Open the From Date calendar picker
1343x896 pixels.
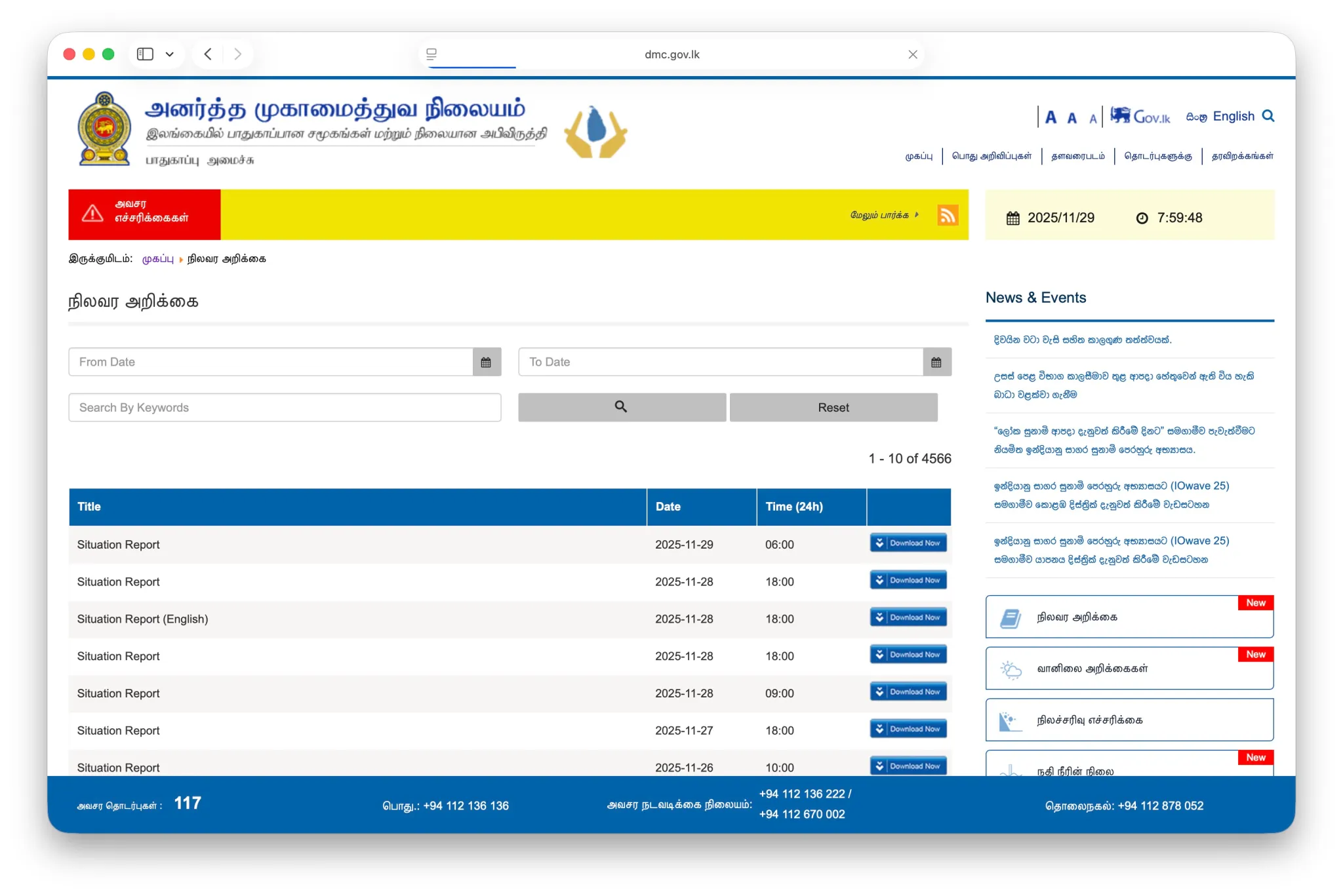click(486, 362)
